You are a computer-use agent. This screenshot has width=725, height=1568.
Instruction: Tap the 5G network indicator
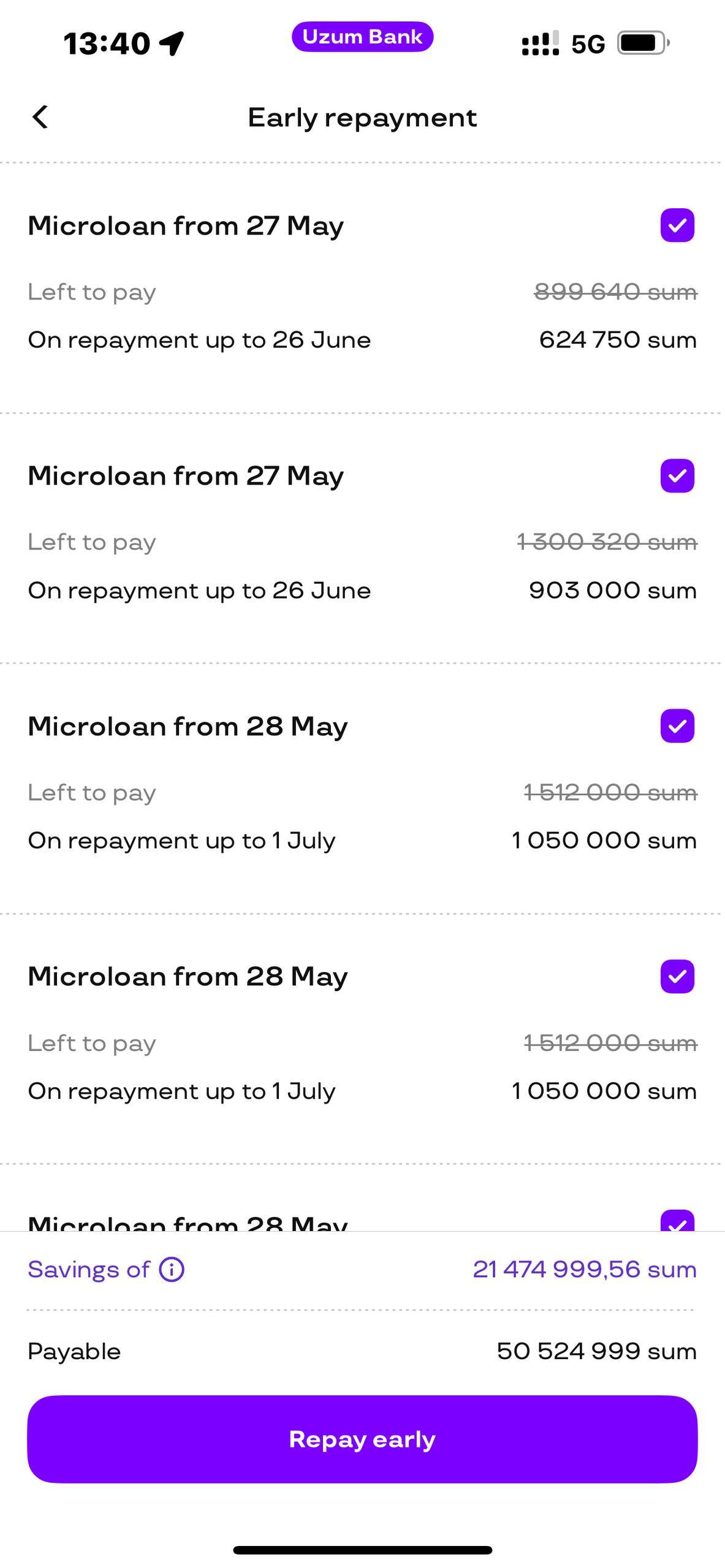[588, 44]
